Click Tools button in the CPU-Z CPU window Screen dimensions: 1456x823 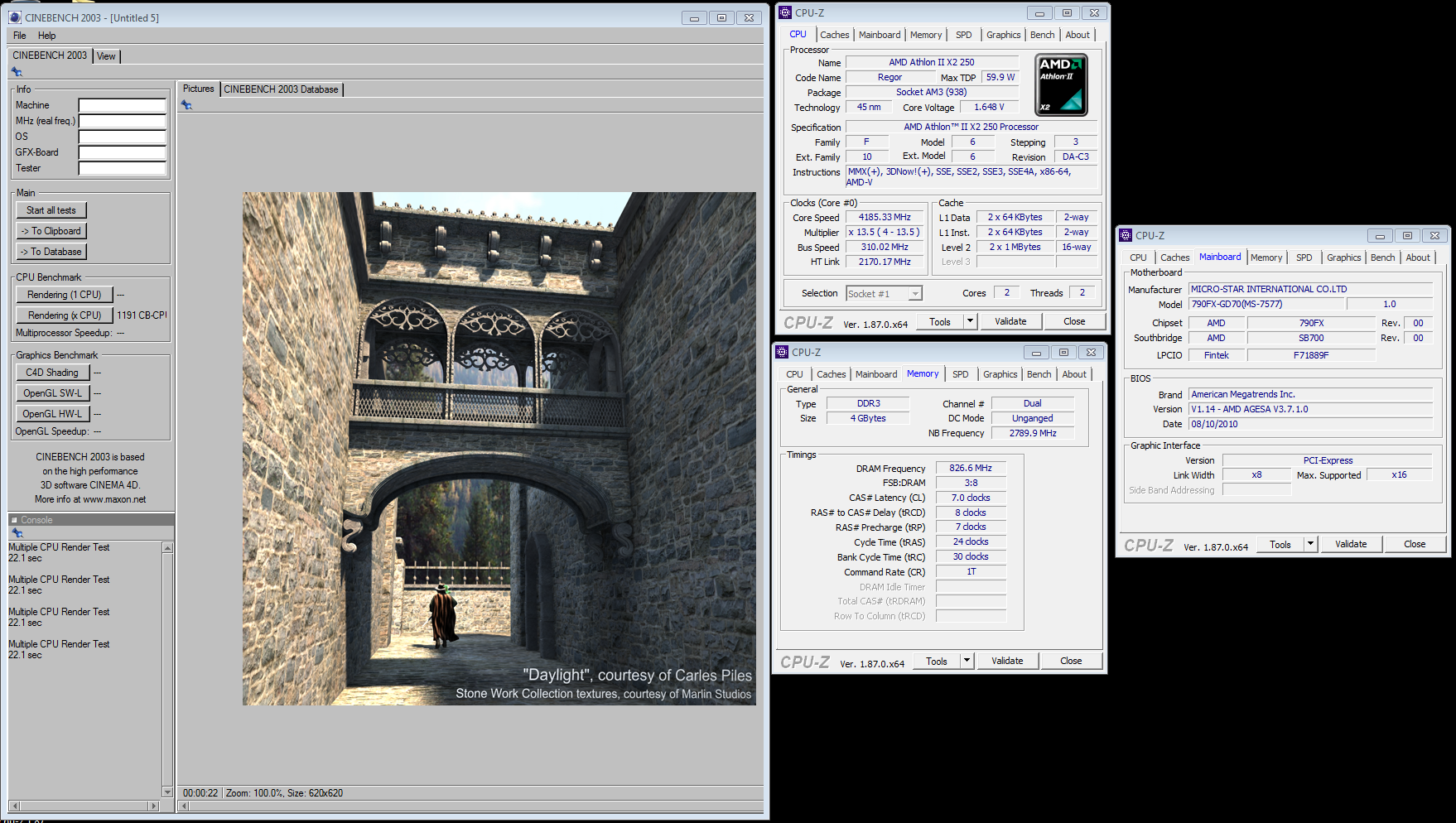point(940,321)
